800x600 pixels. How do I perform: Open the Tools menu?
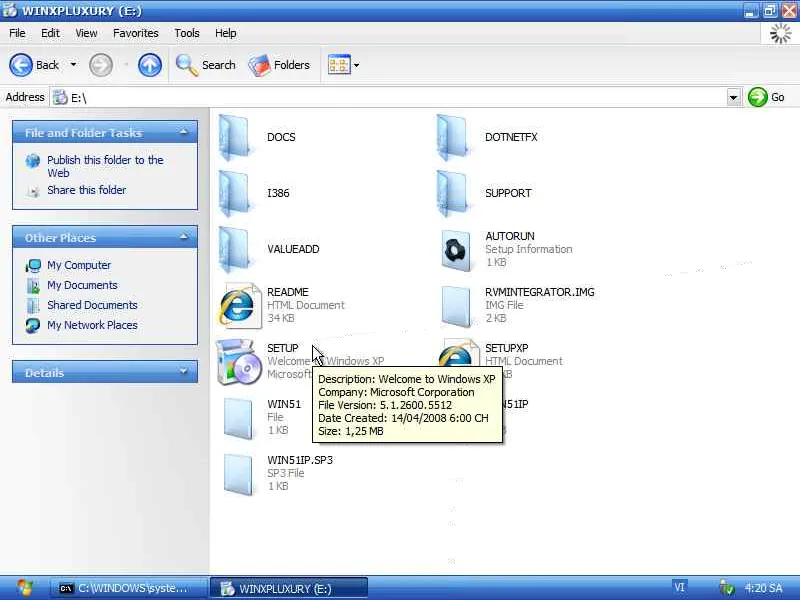click(187, 33)
